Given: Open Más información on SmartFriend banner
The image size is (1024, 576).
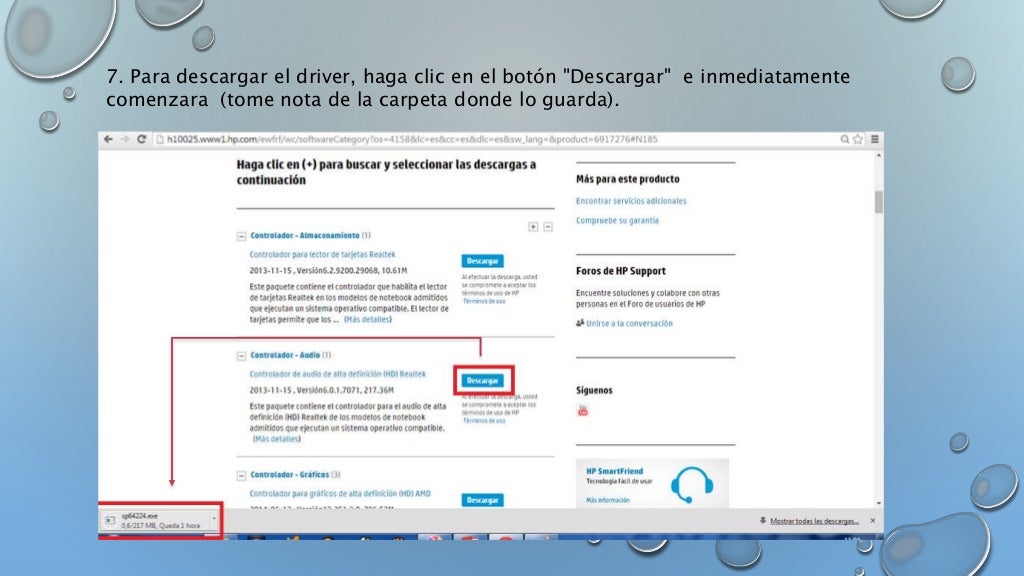Looking at the screenshot, I should [607, 500].
